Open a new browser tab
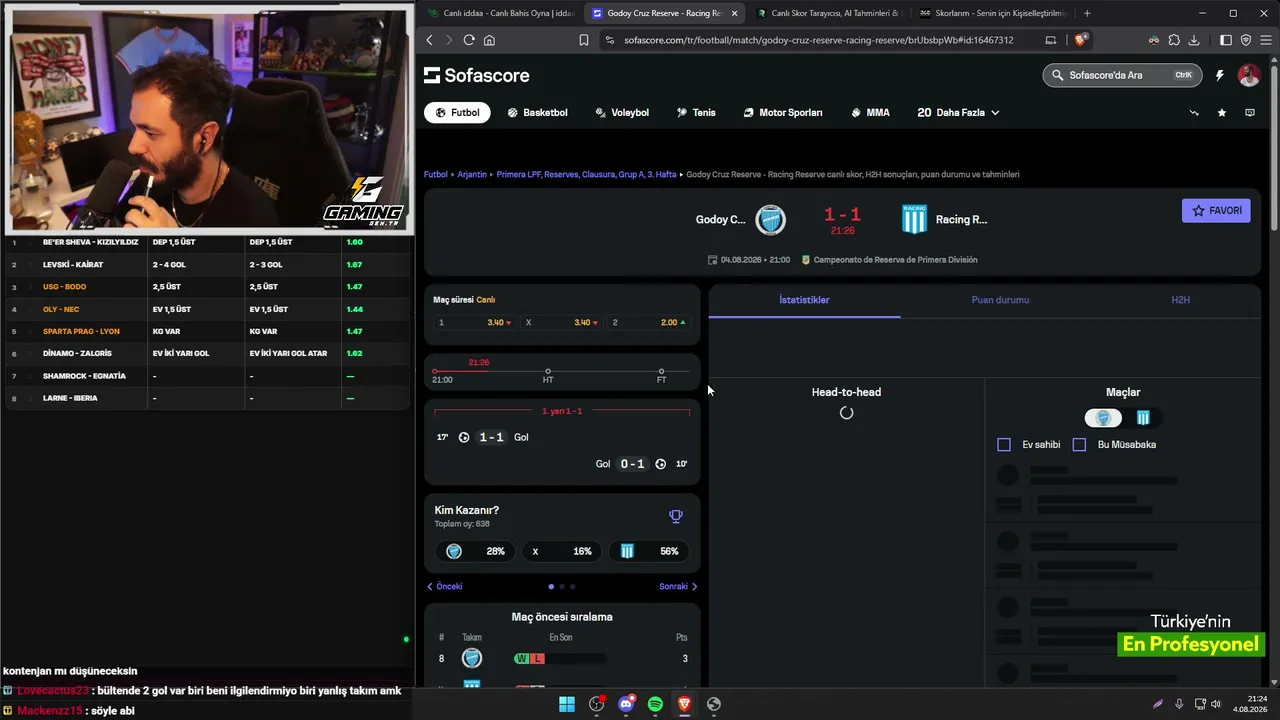Screen dimensions: 1280x720 [1087, 13]
